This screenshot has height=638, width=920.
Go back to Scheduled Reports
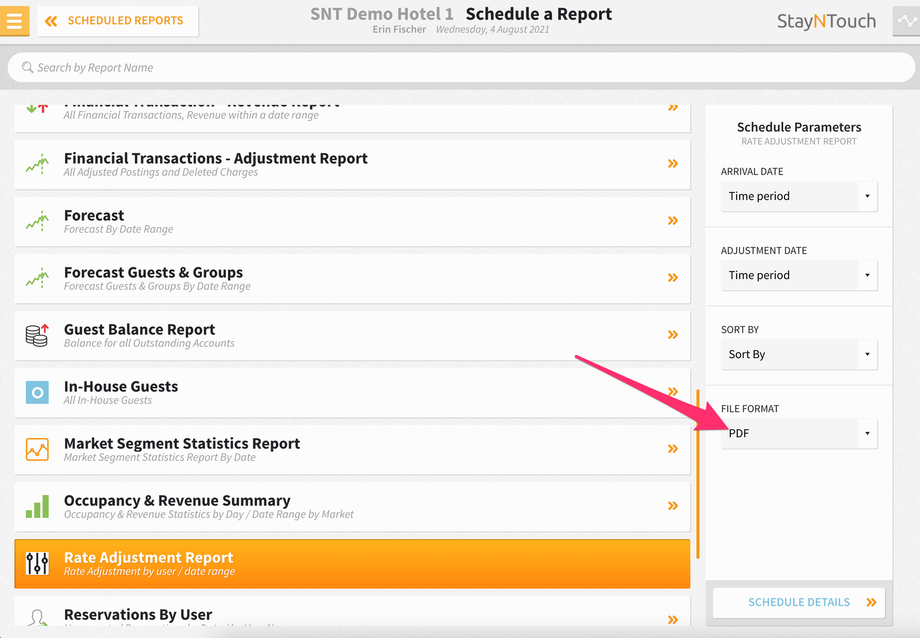pyautogui.click(x=118, y=21)
